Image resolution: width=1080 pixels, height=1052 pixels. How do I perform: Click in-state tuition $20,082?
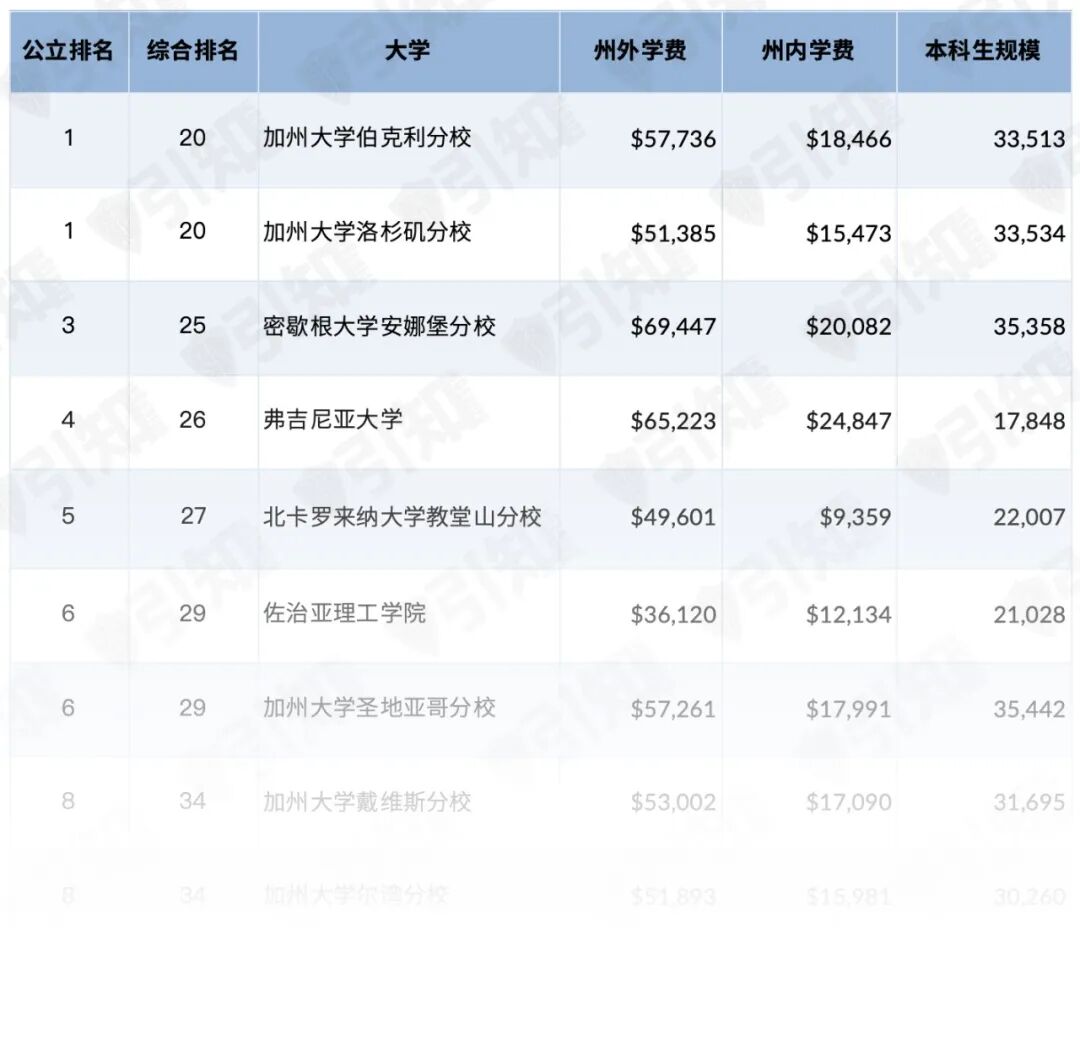[849, 327]
